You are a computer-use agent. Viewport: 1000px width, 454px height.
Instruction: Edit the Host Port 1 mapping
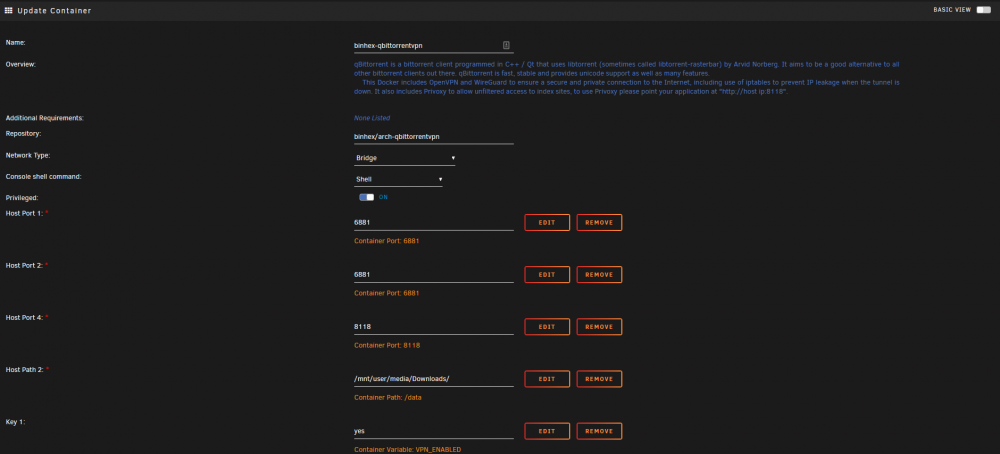547,223
